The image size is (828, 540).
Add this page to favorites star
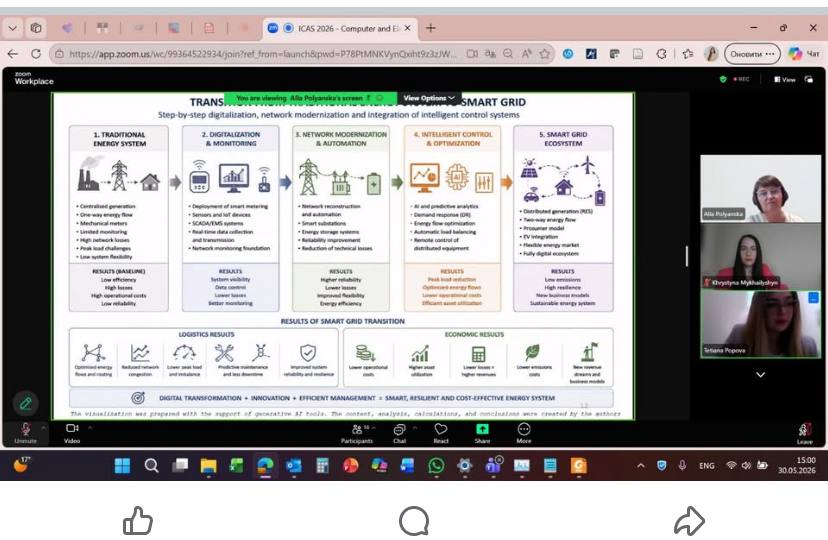[544, 54]
